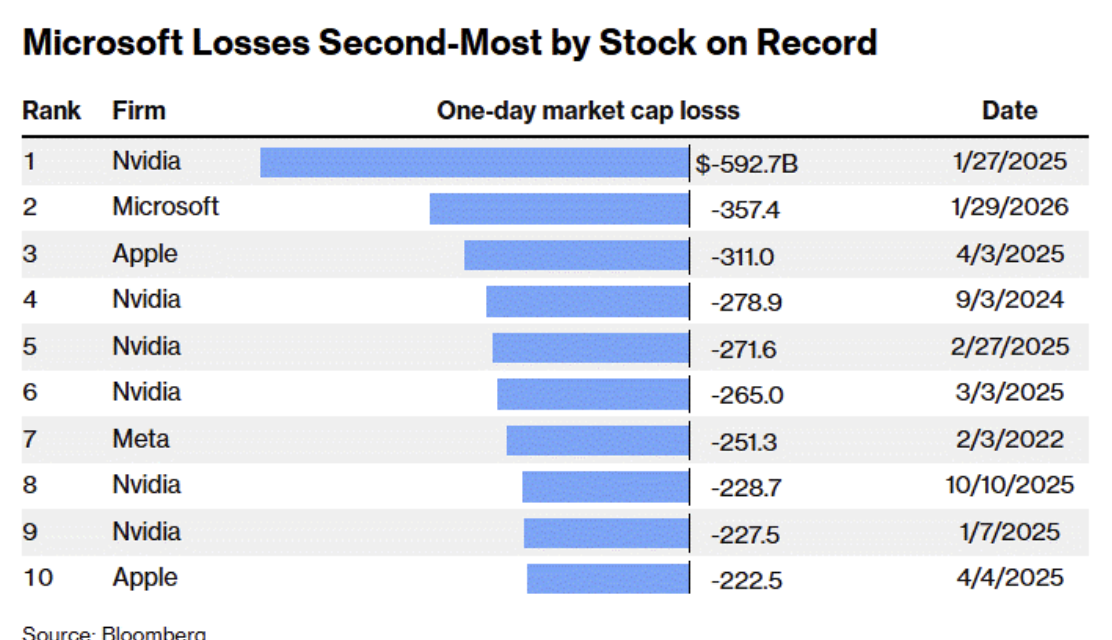Click the Date column header
Viewport: 1112px width, 640px height.
1009,110
